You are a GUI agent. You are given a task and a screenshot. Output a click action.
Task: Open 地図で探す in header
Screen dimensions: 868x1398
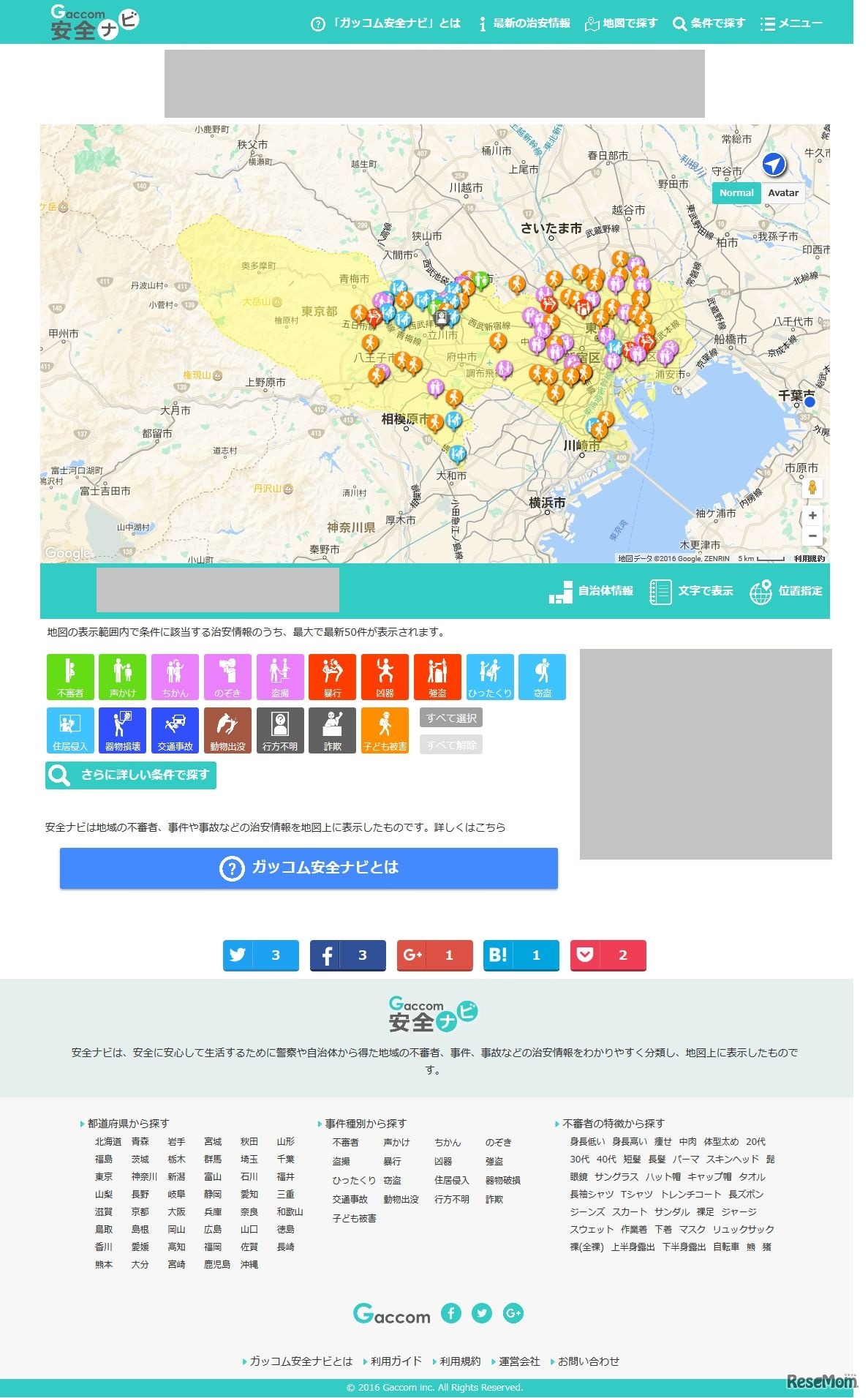[622, 23]
